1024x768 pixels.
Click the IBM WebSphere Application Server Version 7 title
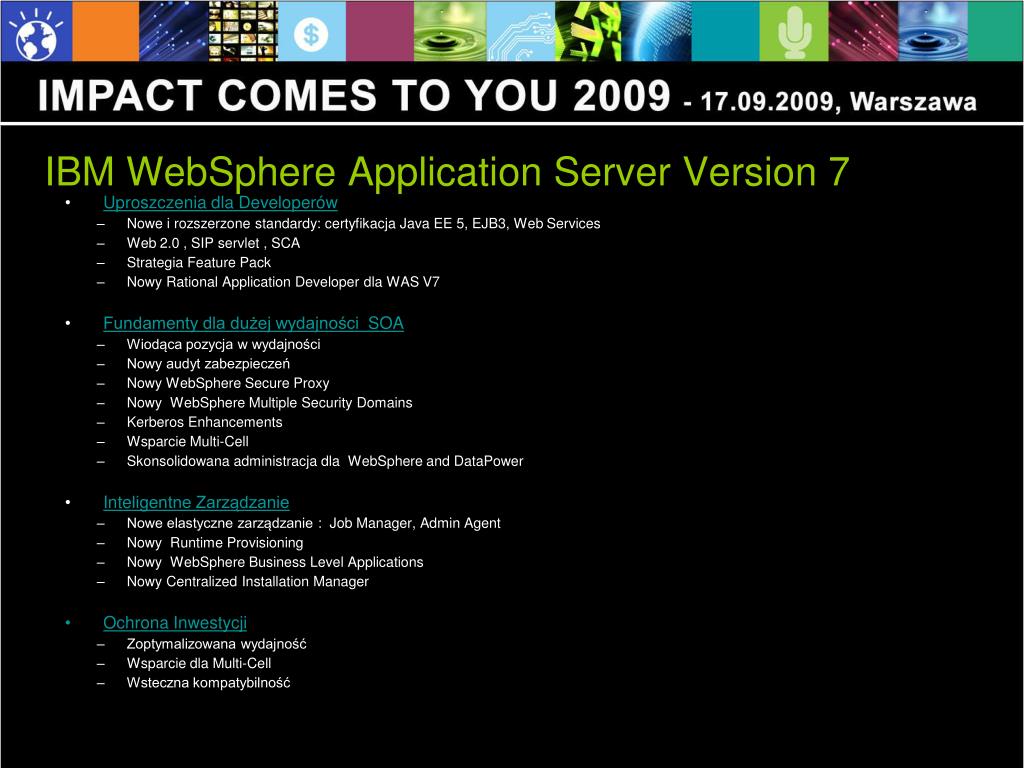click(447, 172)
